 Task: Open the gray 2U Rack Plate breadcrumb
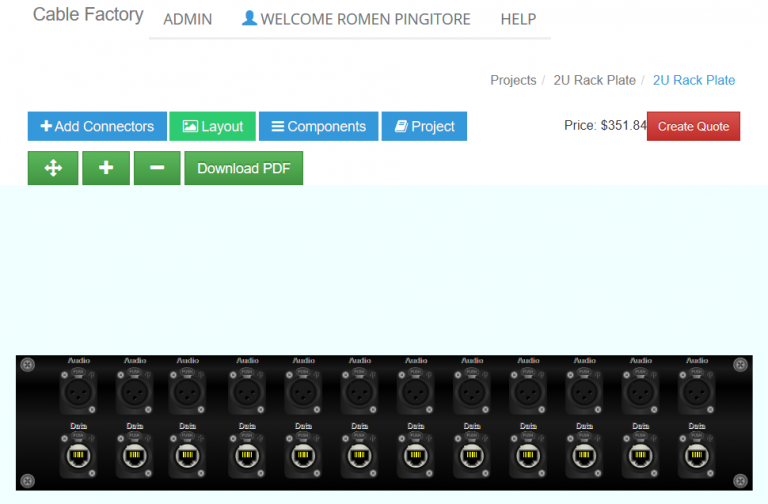595,80
